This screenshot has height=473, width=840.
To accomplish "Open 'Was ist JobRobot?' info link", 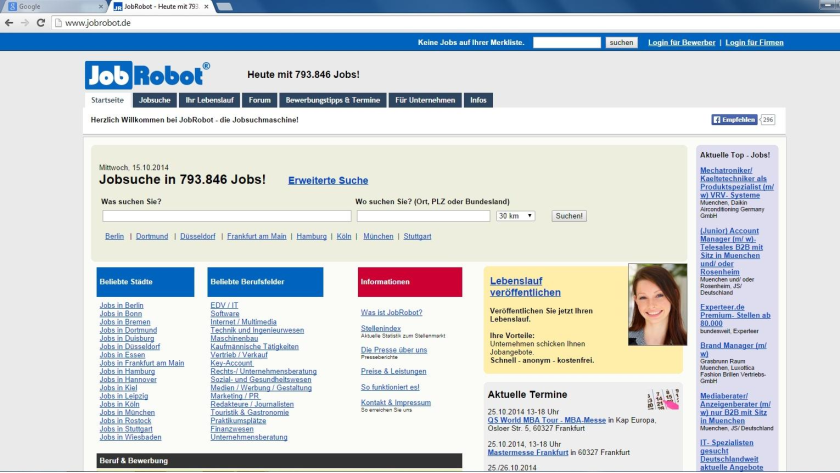I will pyautogui.click(x=392, y=312).
